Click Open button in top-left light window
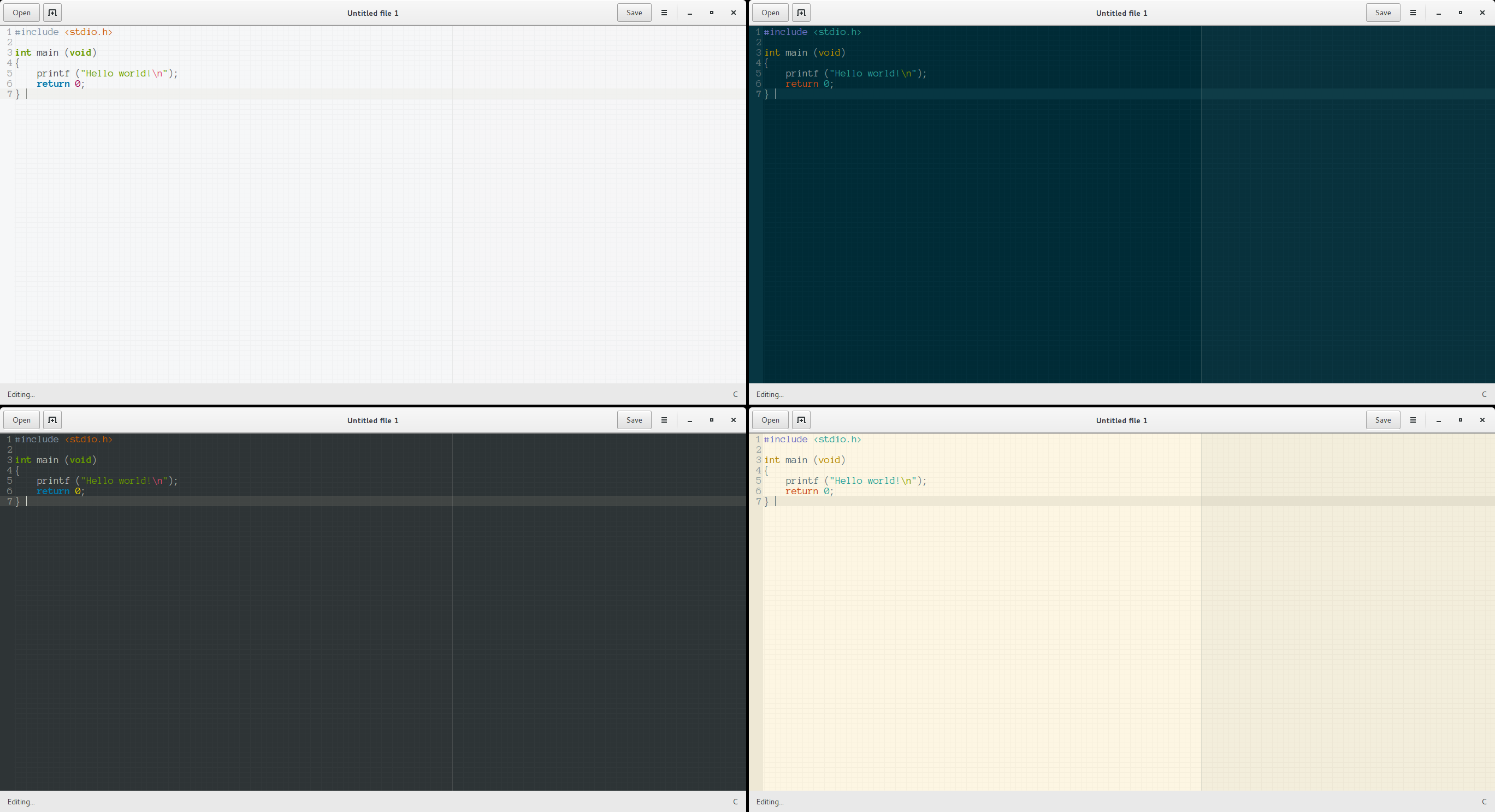 point(21,13)
